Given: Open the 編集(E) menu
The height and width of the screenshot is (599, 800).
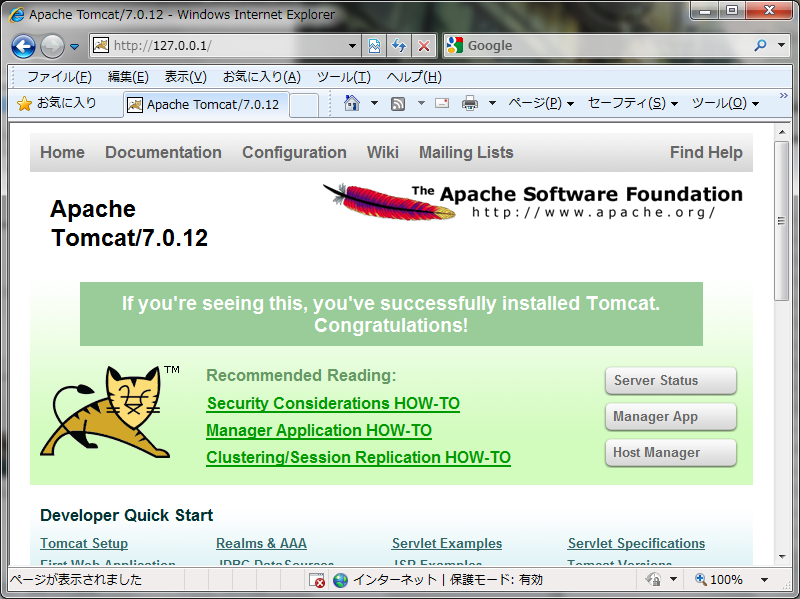Looking at the screenshot, I should coord(128,77).
